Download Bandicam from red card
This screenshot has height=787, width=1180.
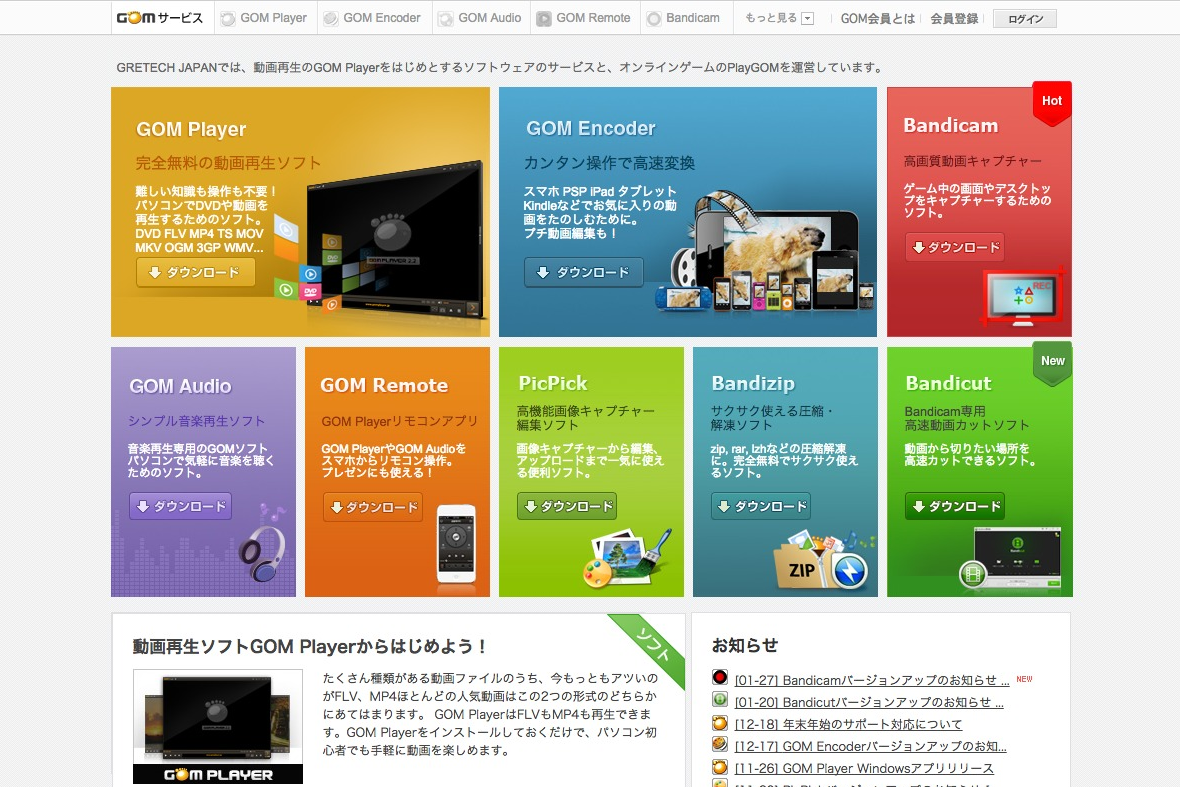tap(955, 247)
